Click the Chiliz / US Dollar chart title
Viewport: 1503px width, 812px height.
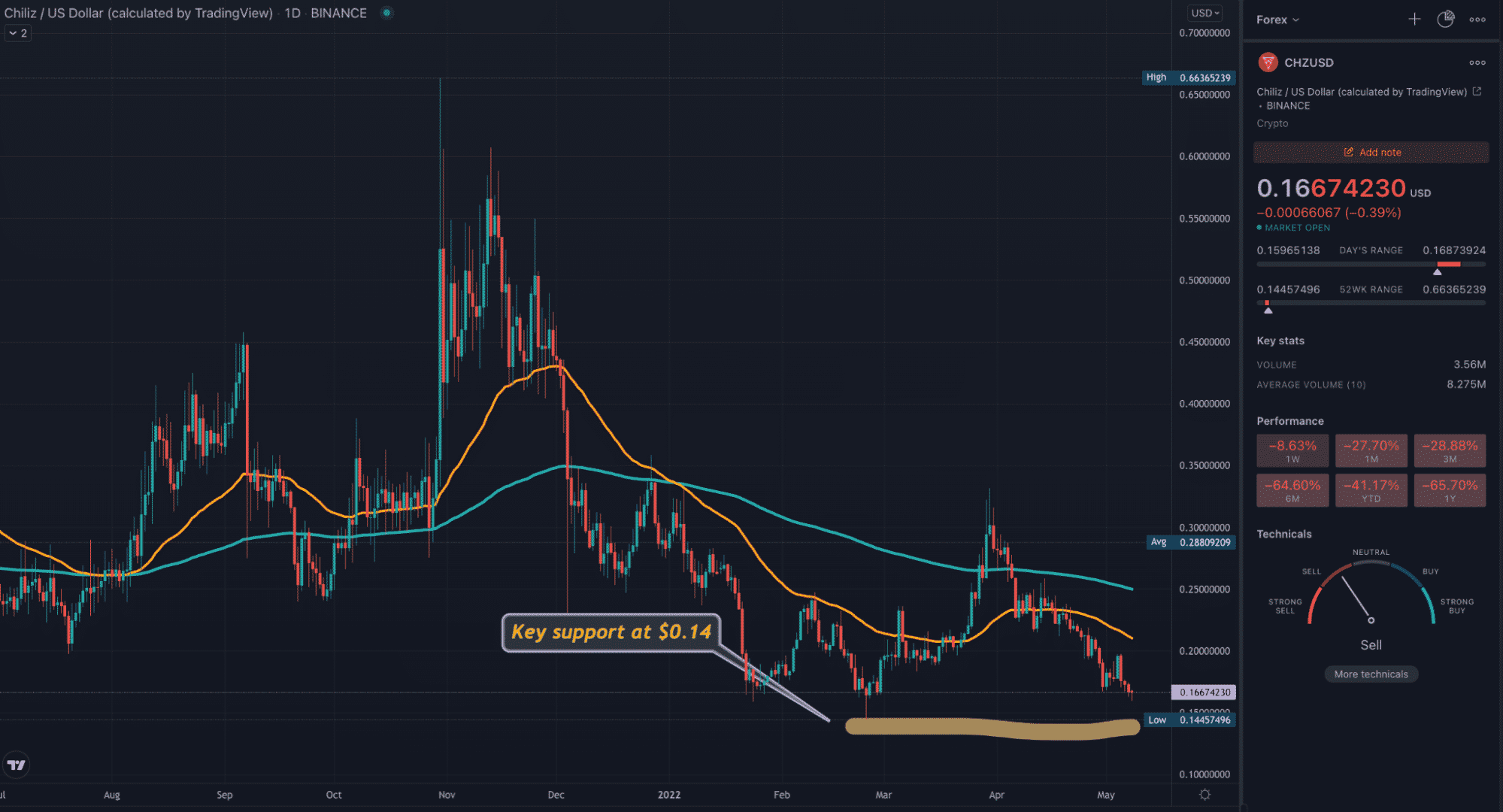138,13
